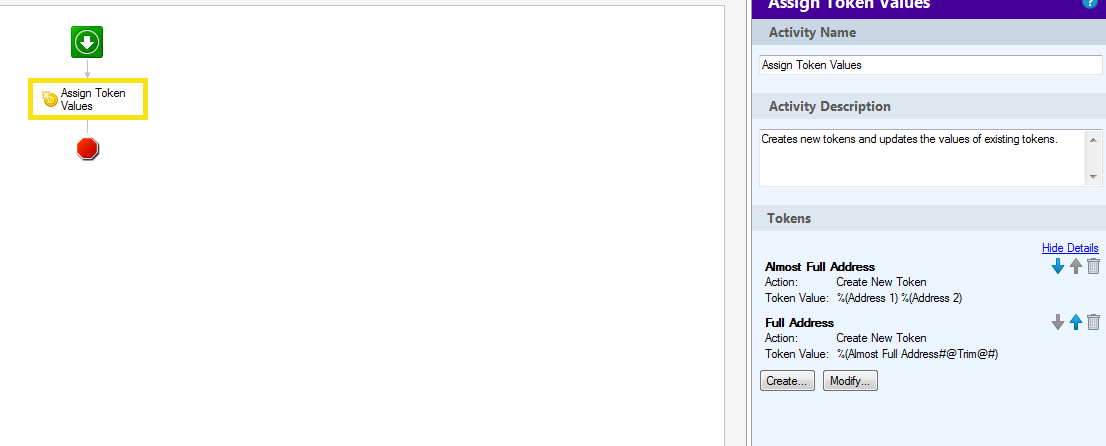Viewport: 1106px width, 446px height.
Task: Click the Assign Token Values panel title
Action: tap(849, 5)
